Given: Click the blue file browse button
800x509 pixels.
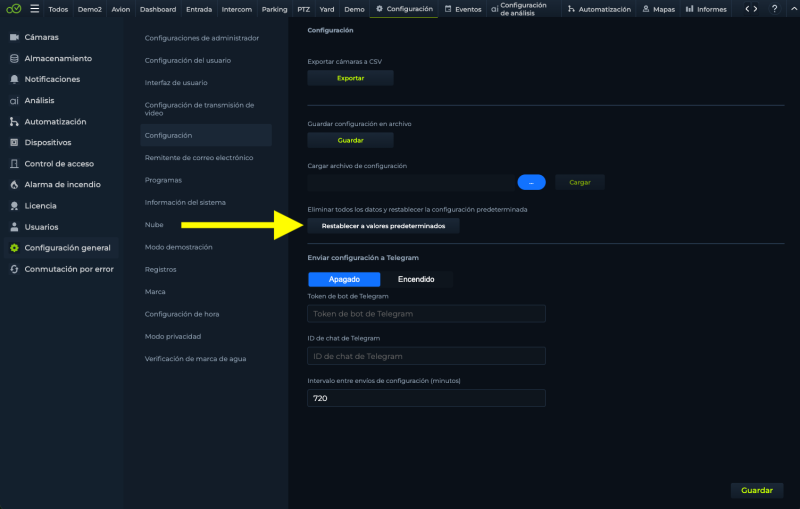Looking at the screenshot, I should click(x=532, y=183).
